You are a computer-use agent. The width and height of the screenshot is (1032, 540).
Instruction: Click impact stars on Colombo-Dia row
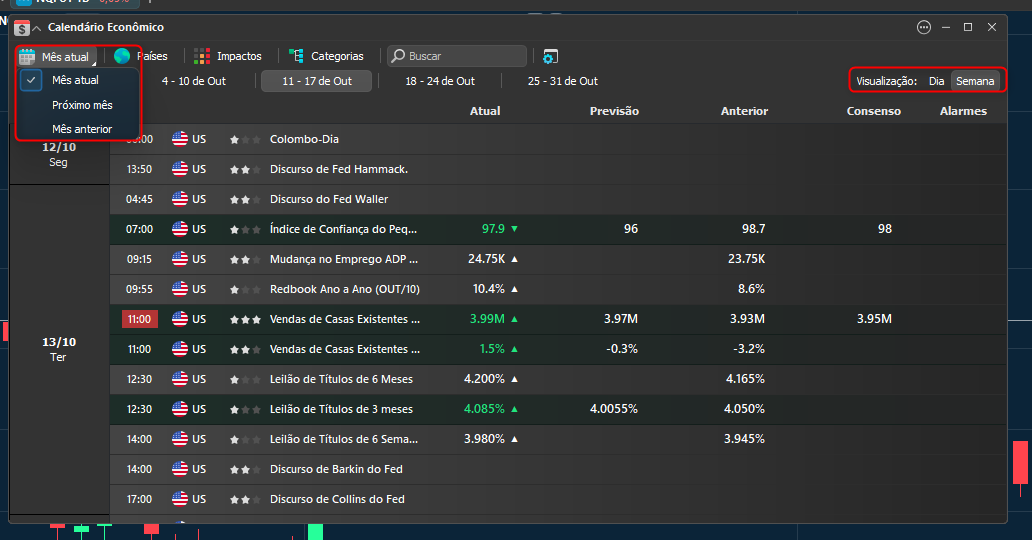[x=245, y=140]
